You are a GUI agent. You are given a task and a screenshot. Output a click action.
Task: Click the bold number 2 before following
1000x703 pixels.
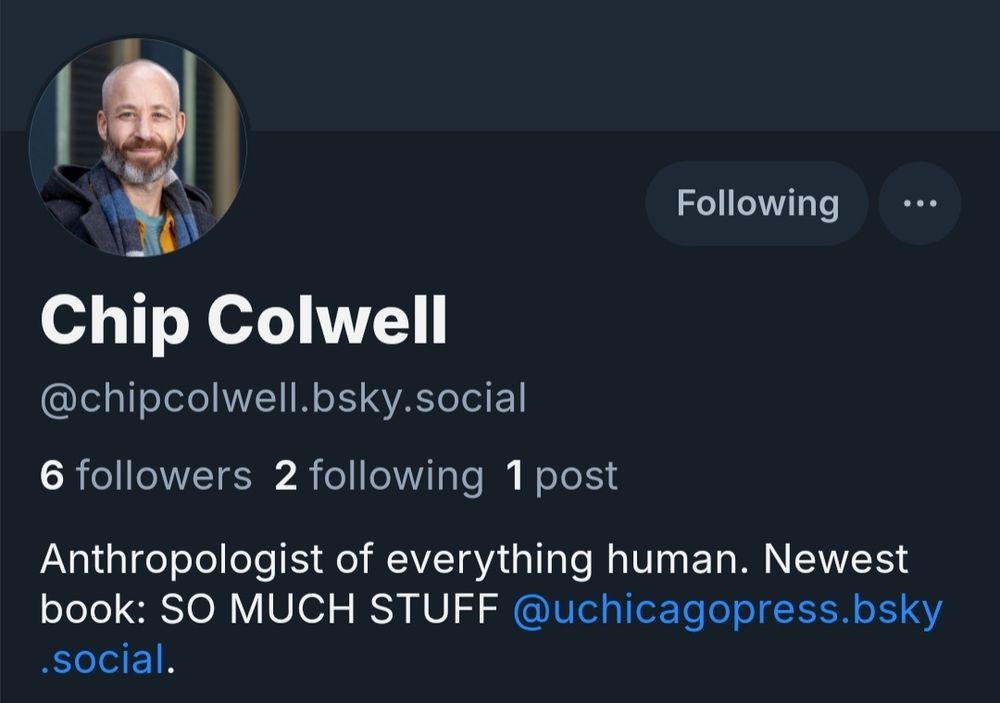(286, 476)
